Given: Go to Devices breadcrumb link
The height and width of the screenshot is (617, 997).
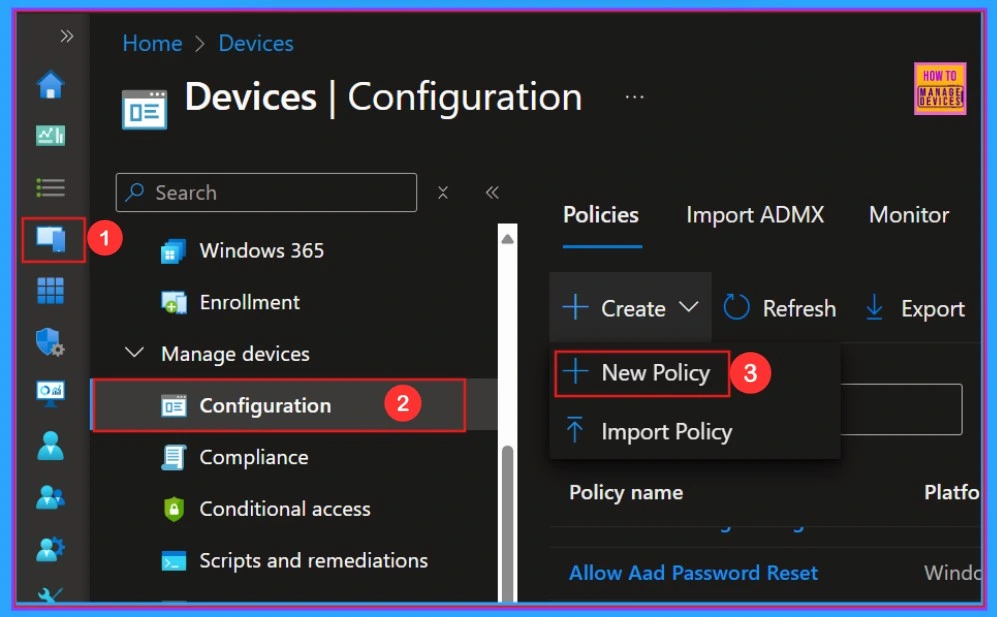Looking at the screenshot, I should pos(256,43).
